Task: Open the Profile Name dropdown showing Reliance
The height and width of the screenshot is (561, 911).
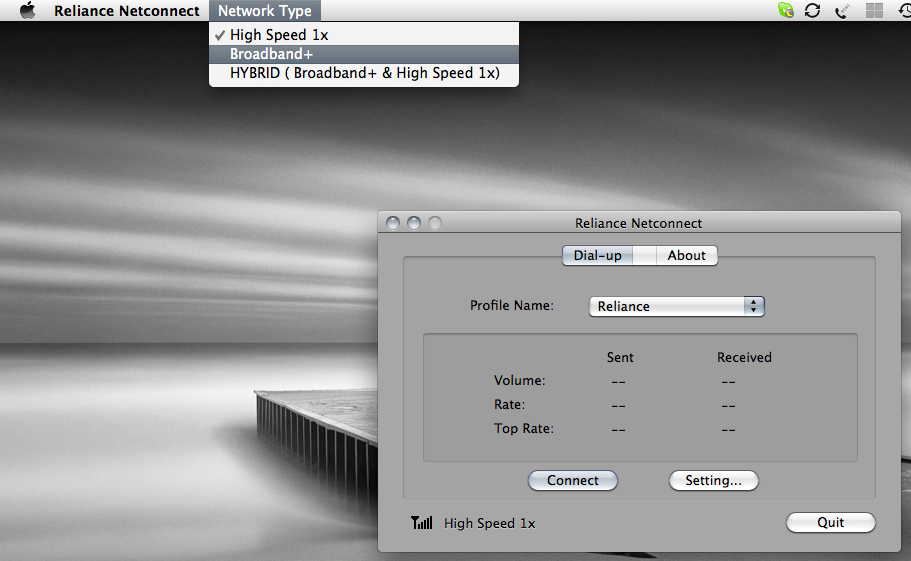Action: [x=677, y=306]
